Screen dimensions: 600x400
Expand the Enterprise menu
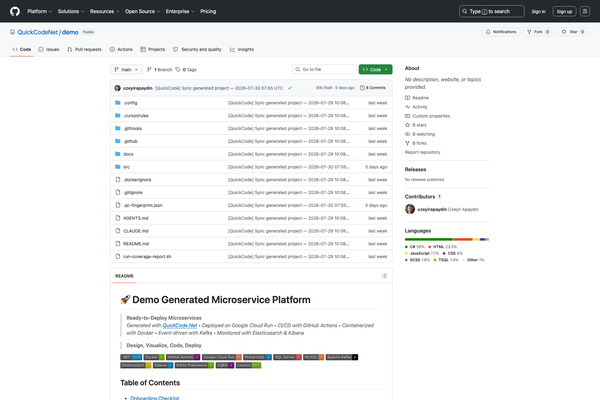180,11
